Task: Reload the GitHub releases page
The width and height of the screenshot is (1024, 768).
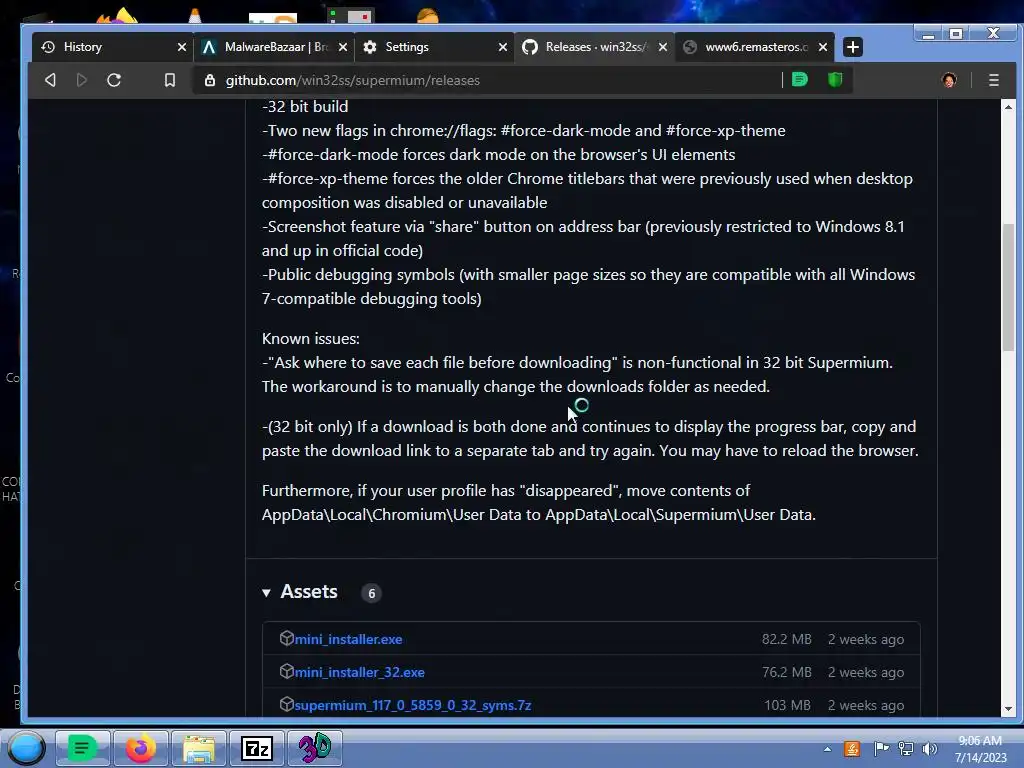Action: tap(114, 80)
